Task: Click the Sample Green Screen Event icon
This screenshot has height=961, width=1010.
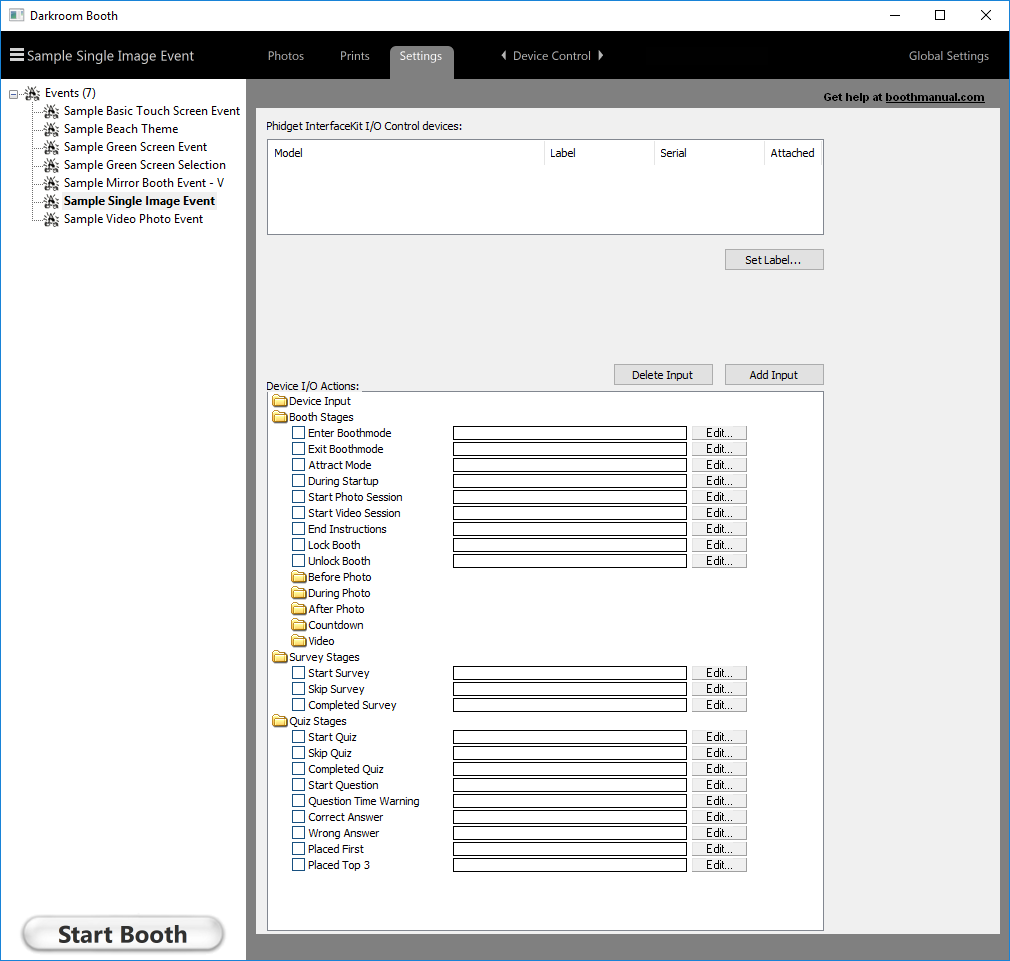Action: tap(52, 147)
